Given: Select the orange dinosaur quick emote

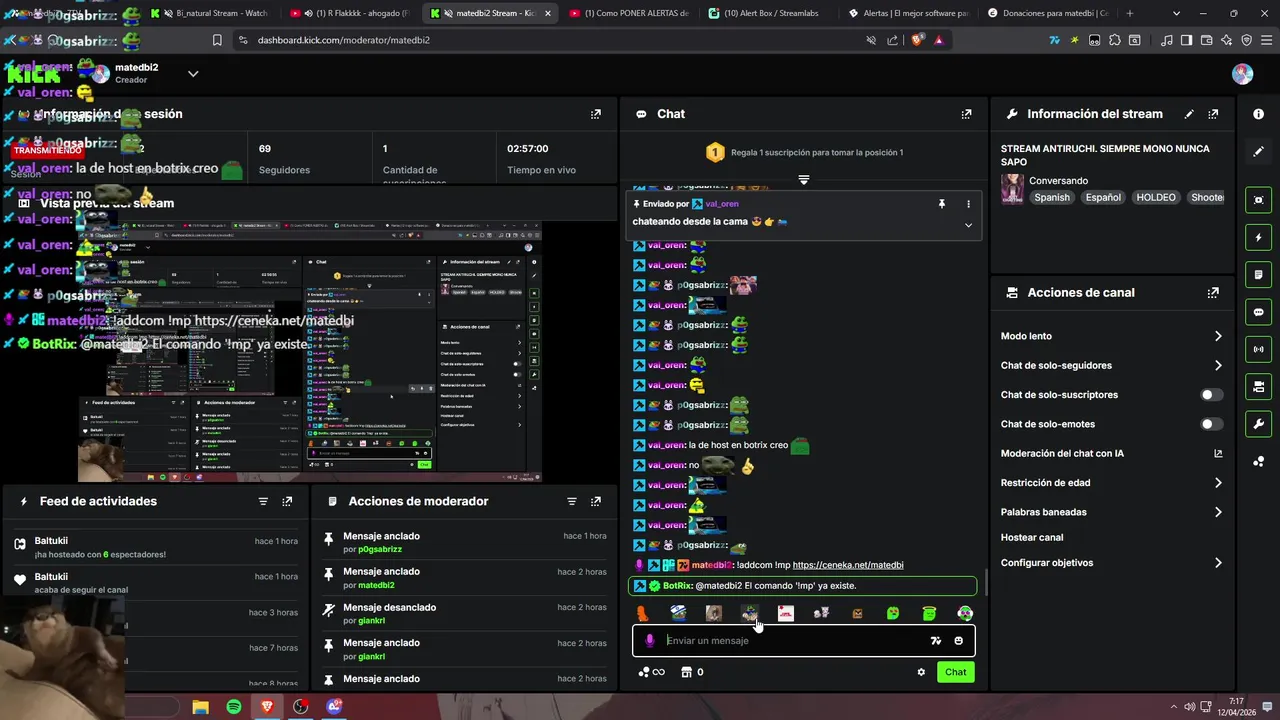Looking at the screenshot, I should [x=642, y=613].
